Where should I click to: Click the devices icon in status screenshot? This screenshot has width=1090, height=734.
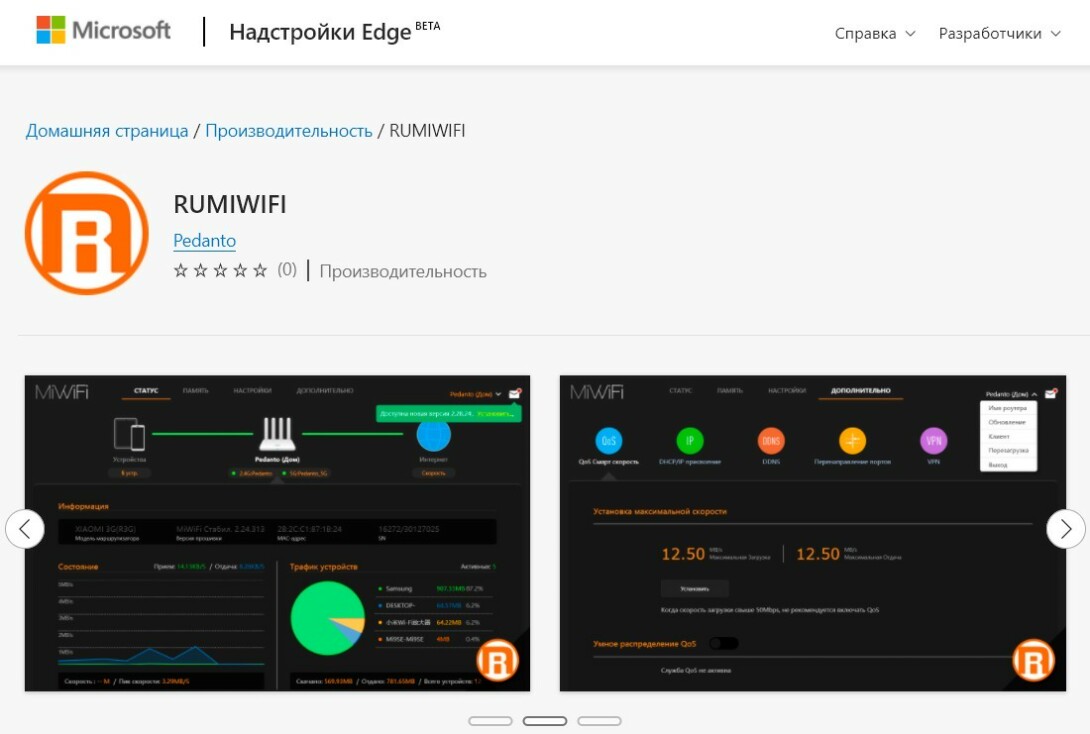tap(129, 434)
